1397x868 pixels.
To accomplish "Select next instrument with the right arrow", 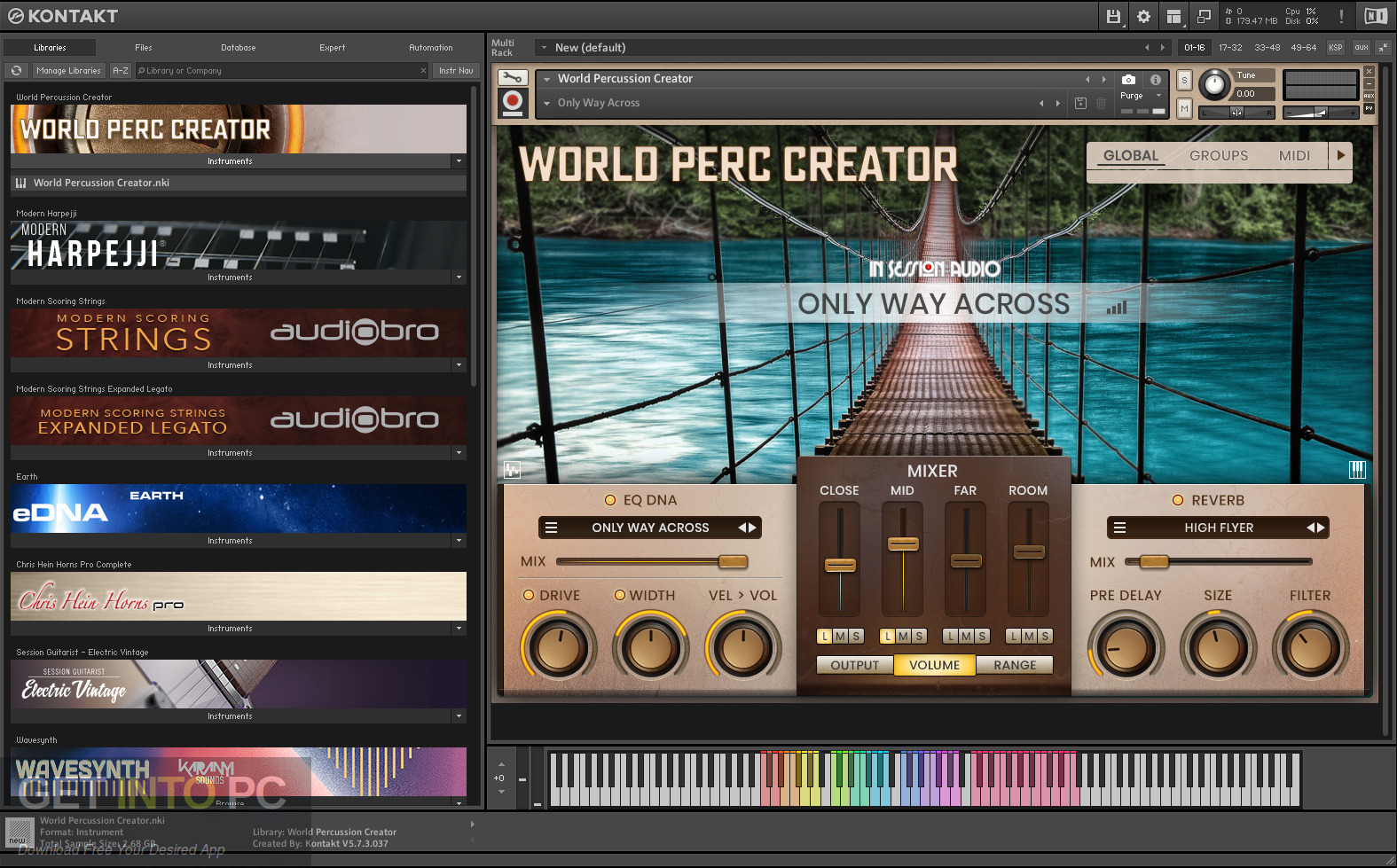I will point(1103,79).
